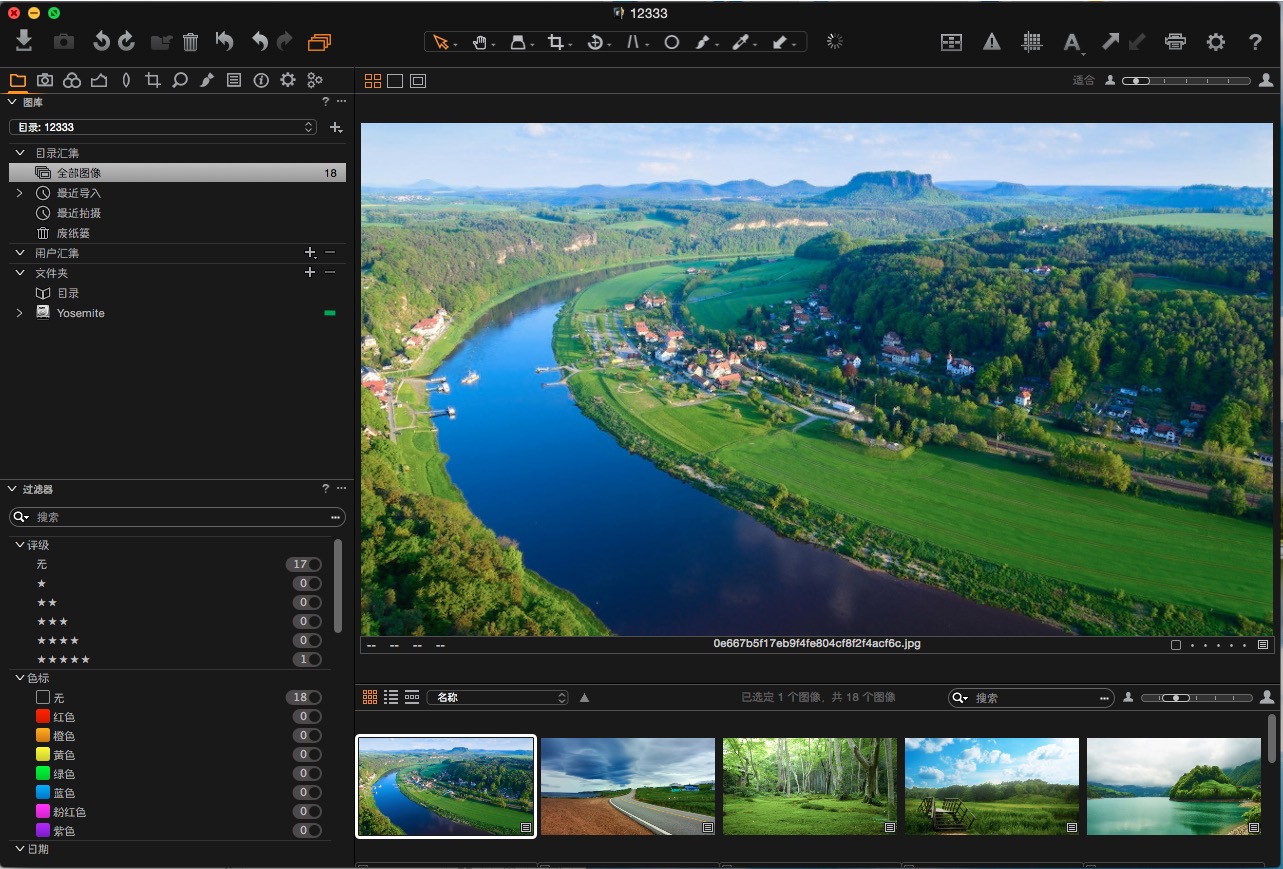Show exposure warning with the triangle icon

click(x=991, y=42)
